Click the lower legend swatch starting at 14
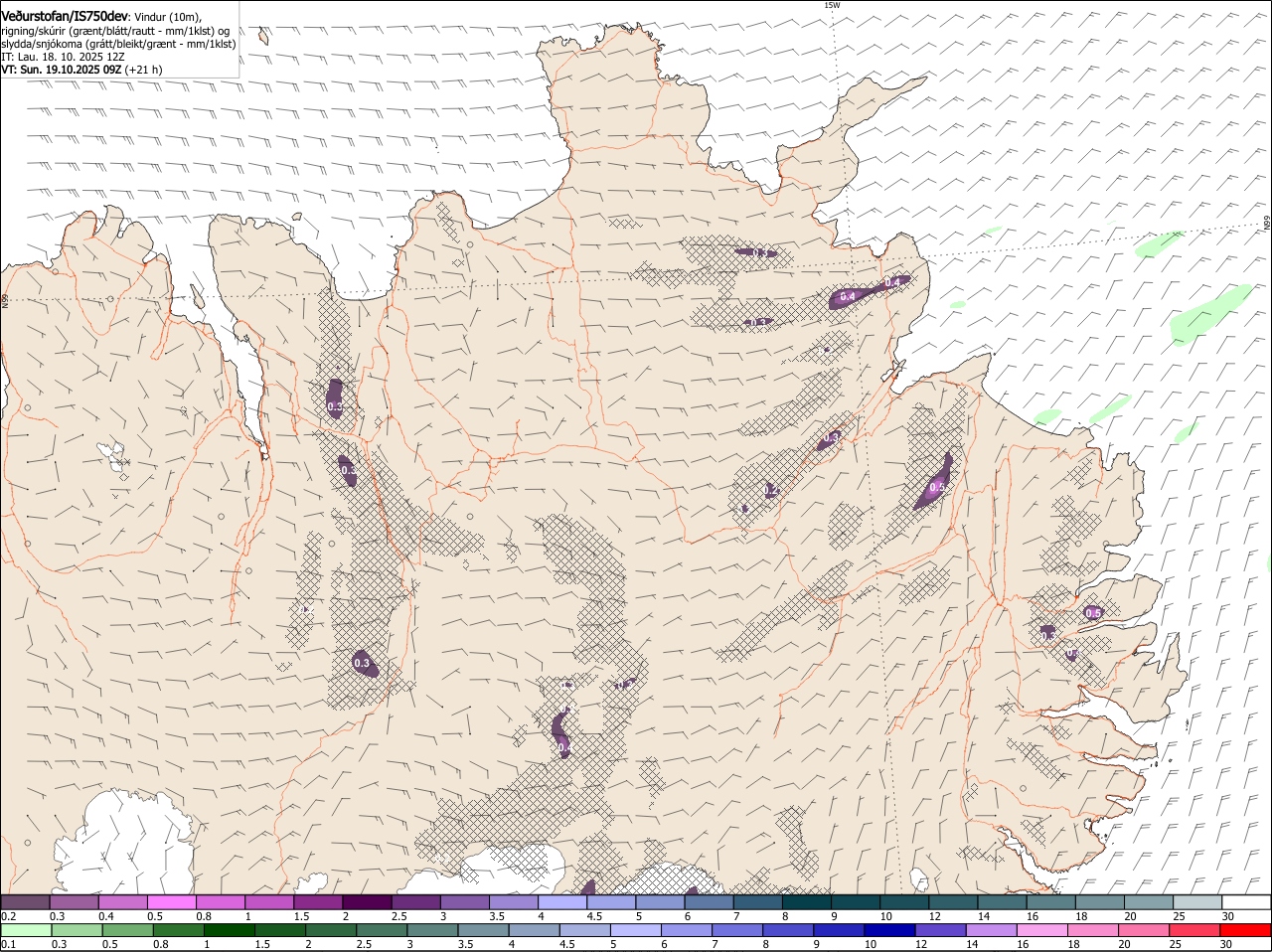This screenshot has width=1272, height=952. click(992, 931)
